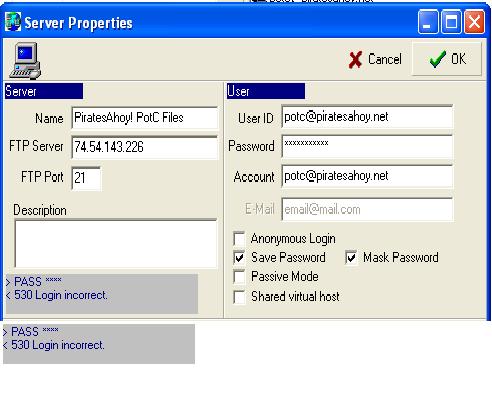Click the computer server icon below title bar
The width and height of the screenshot is (492, 399).
pos(25,61)
